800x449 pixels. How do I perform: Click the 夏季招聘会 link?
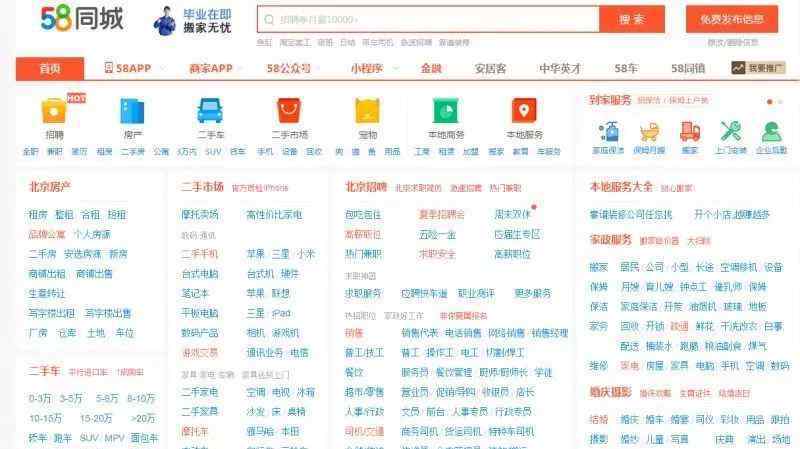(x=442, y=215)
